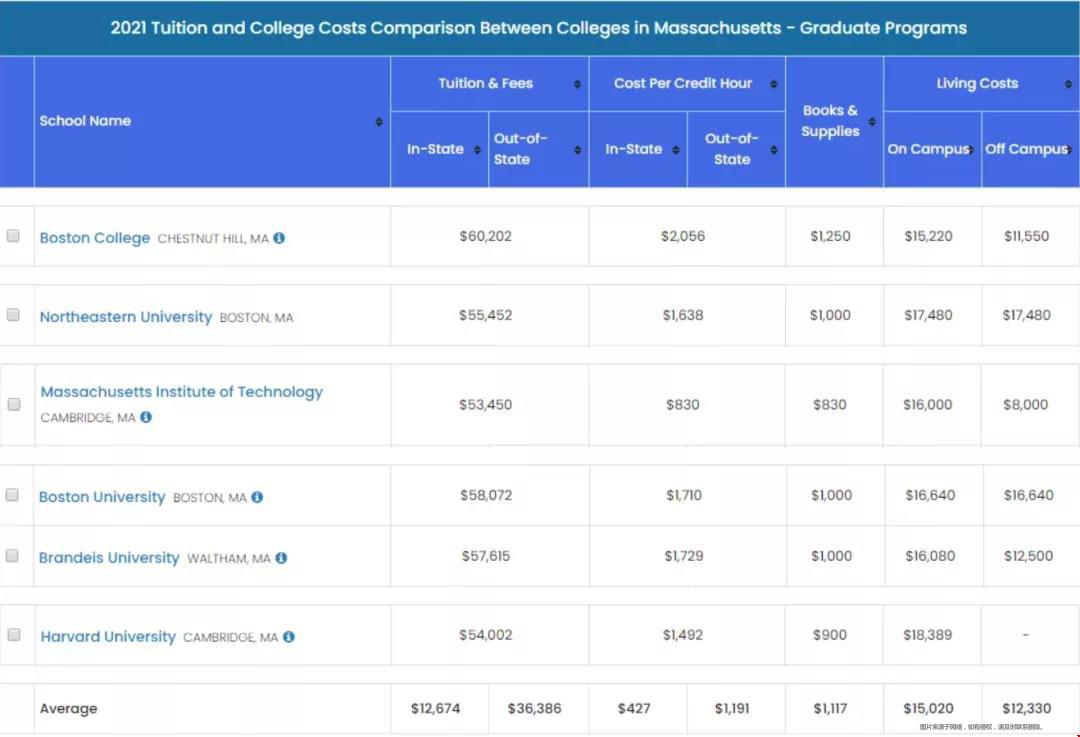Sort Credit Hour Out-of-State column arrow

click(773, 150)
